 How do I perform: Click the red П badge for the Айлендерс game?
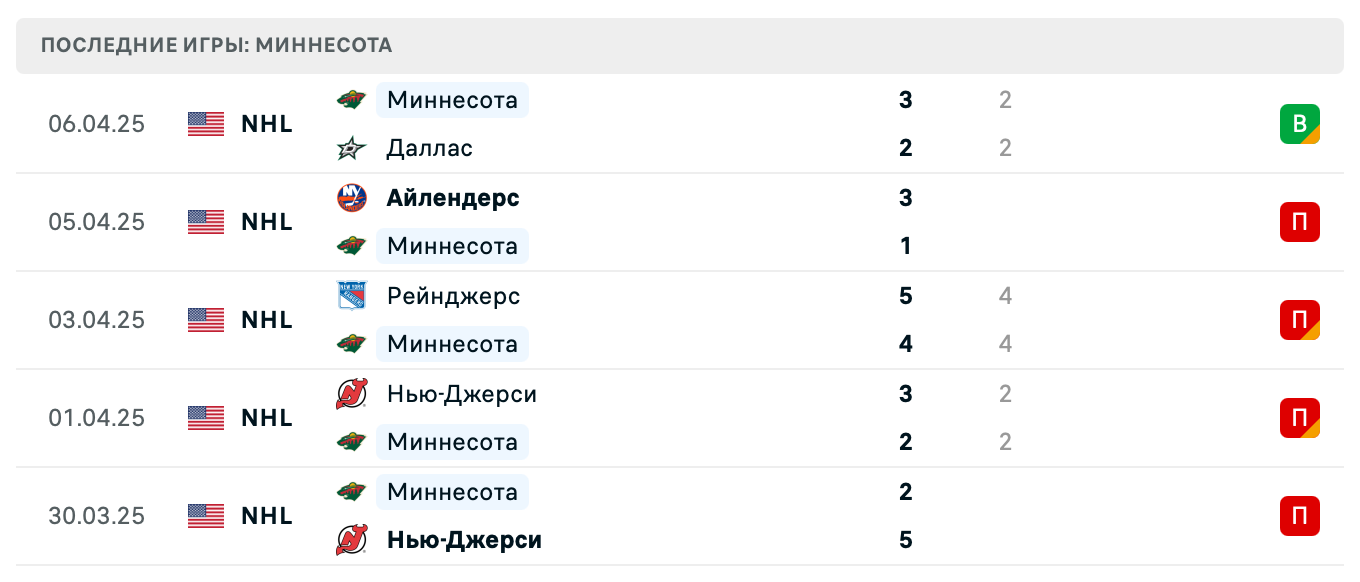[1300, 222]
